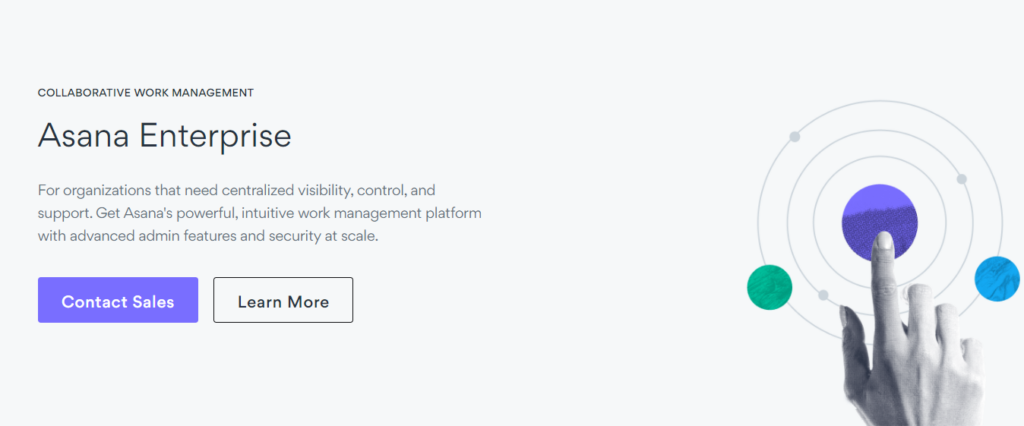Click the 'security at scale' text line
Image resolution: width=1024 pixels, height=426 pixels.
(208, 236)
